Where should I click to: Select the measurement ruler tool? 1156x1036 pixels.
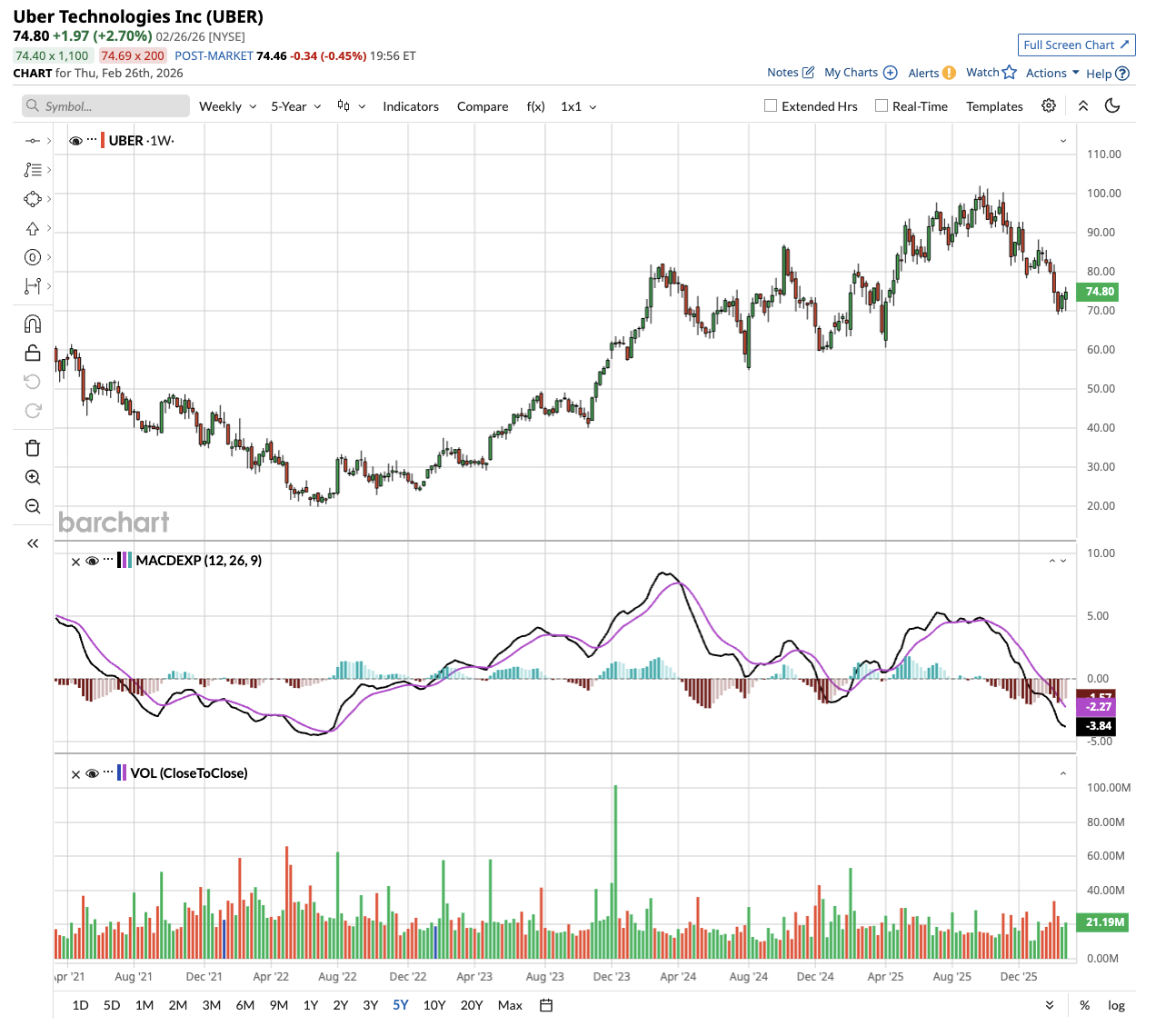(x=33, y=286)
